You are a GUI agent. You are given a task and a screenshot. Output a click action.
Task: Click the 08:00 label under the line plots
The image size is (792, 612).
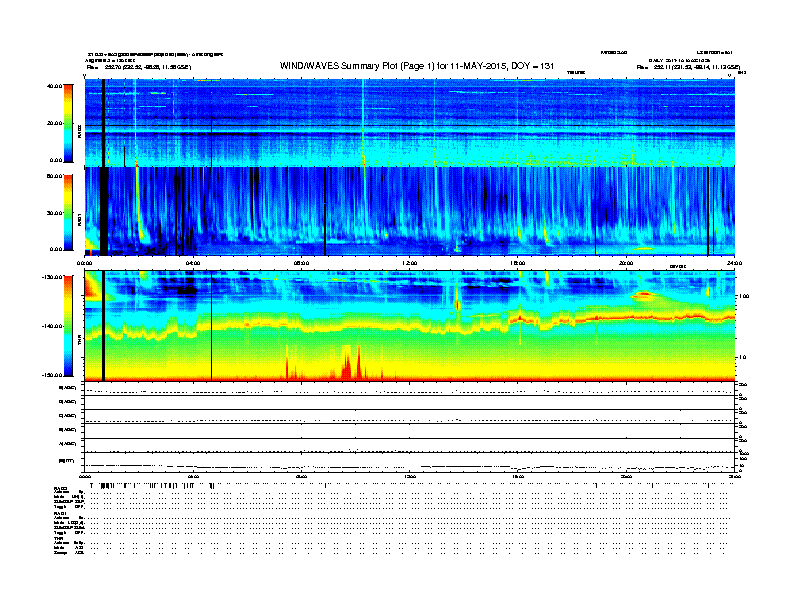[302, 476]
